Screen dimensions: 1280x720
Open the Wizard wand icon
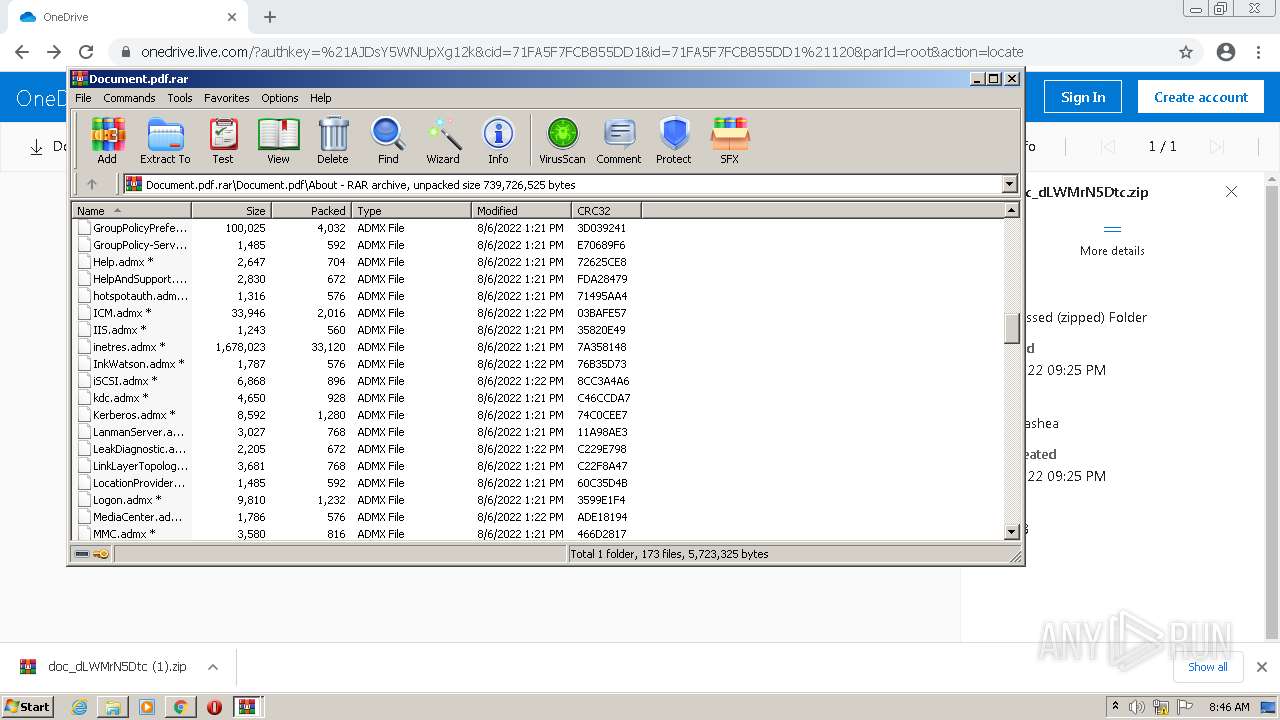pyautogui.click(x=443, y=140)
